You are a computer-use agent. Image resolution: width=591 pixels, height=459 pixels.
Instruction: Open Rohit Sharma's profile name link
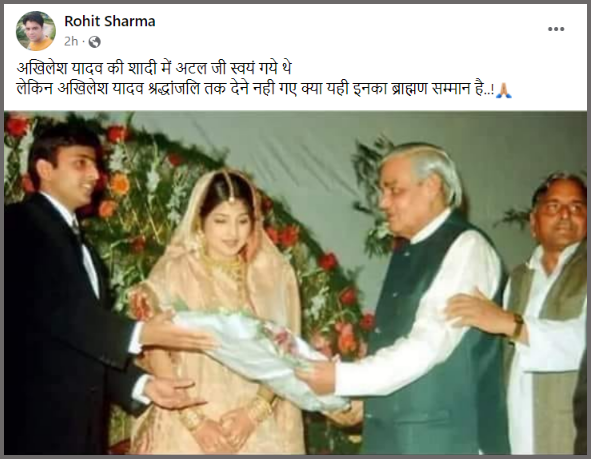110,21
